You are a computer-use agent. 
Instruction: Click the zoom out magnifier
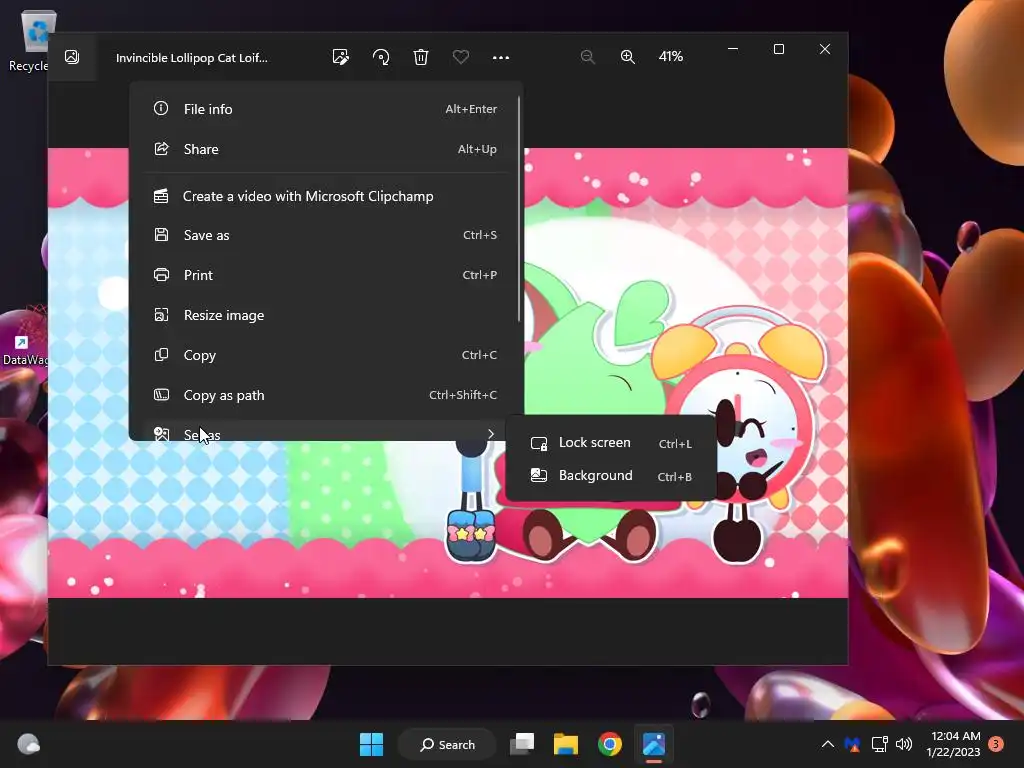pos(587,57)
